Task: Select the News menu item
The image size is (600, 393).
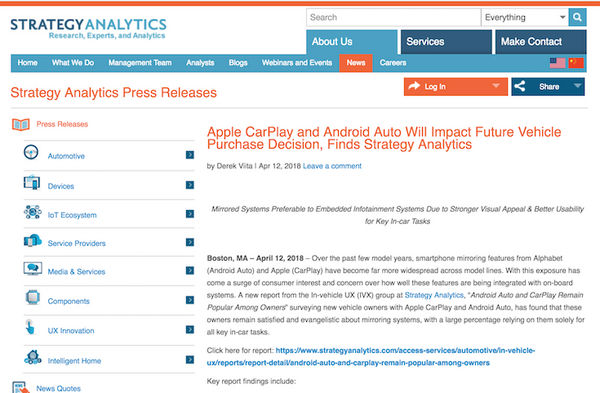Action: [x=356, y=63]
